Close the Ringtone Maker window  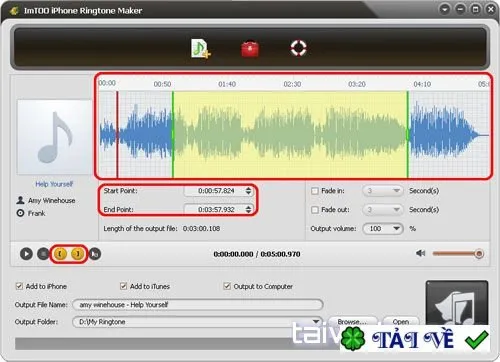(x=491, y=9)
